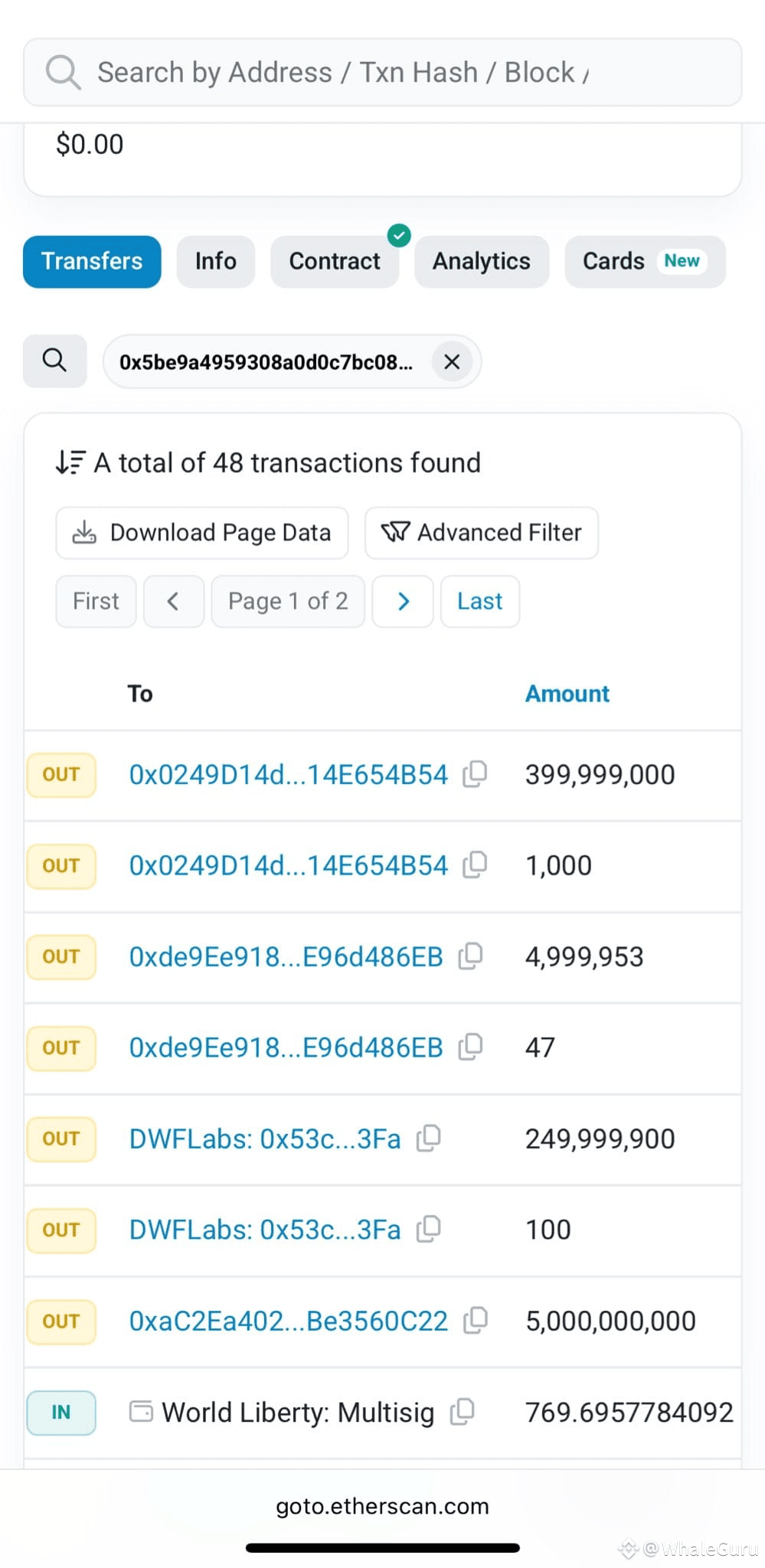Open DWFLabs address in 249,999,900 row
This screenshot has height=1568, width=765.
point(265,1139)
